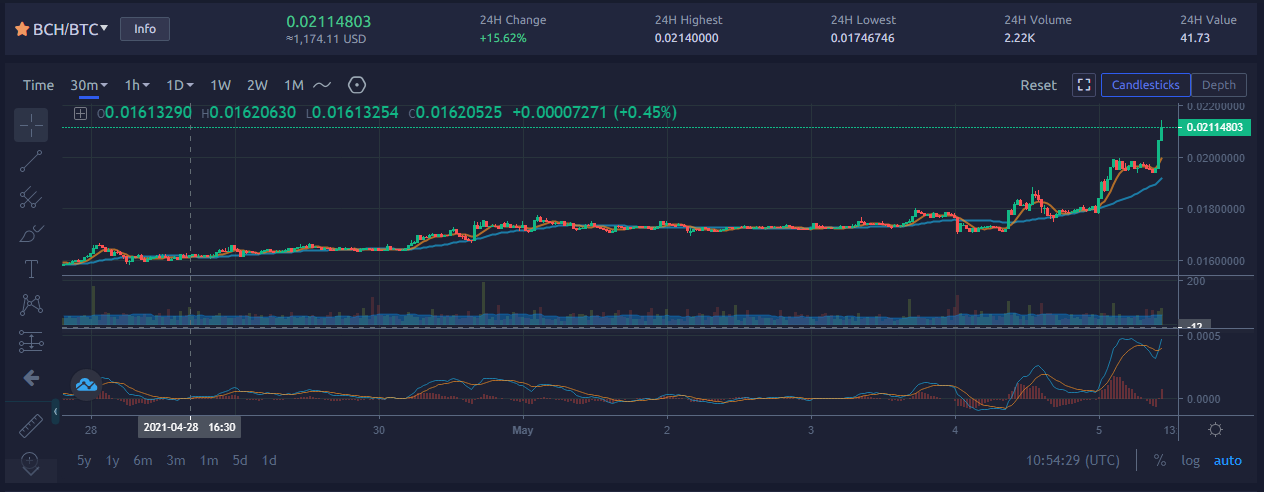Toggle fullscreen chart mode
Image resolution: width=1264 pixels, height=492 pixels.
click(x=1084, y=85)
